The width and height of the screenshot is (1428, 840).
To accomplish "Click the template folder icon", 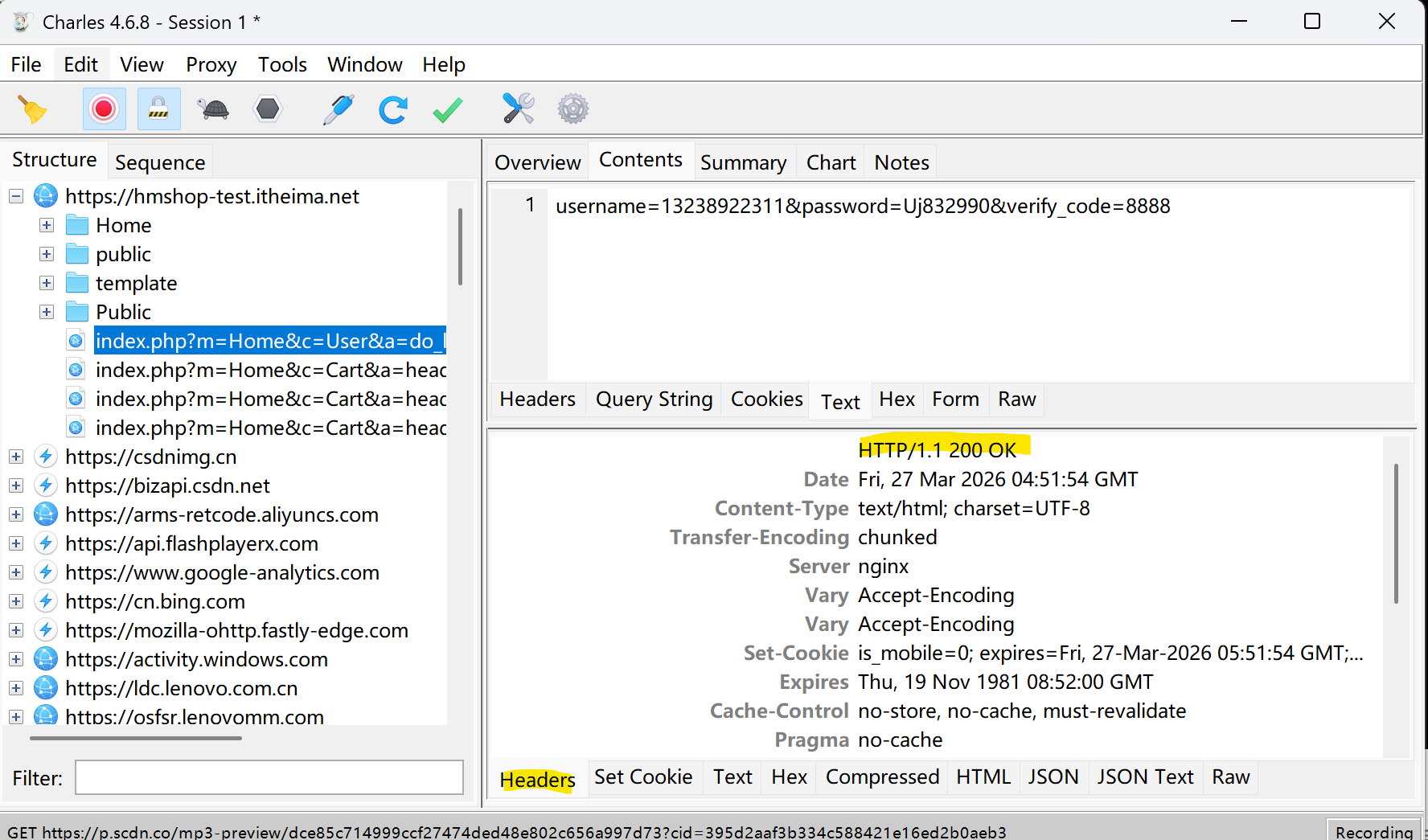I will (76, 283).
